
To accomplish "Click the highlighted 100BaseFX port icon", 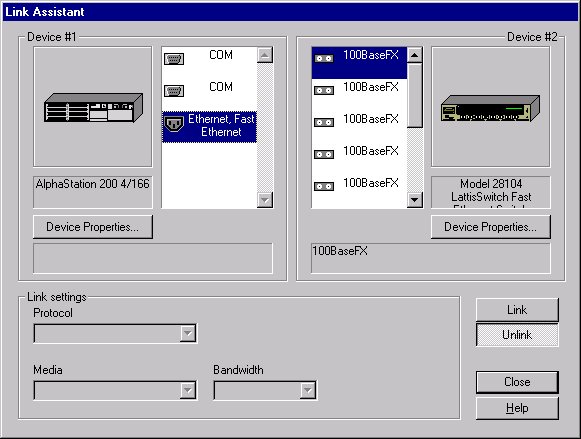I will [324, 59].
